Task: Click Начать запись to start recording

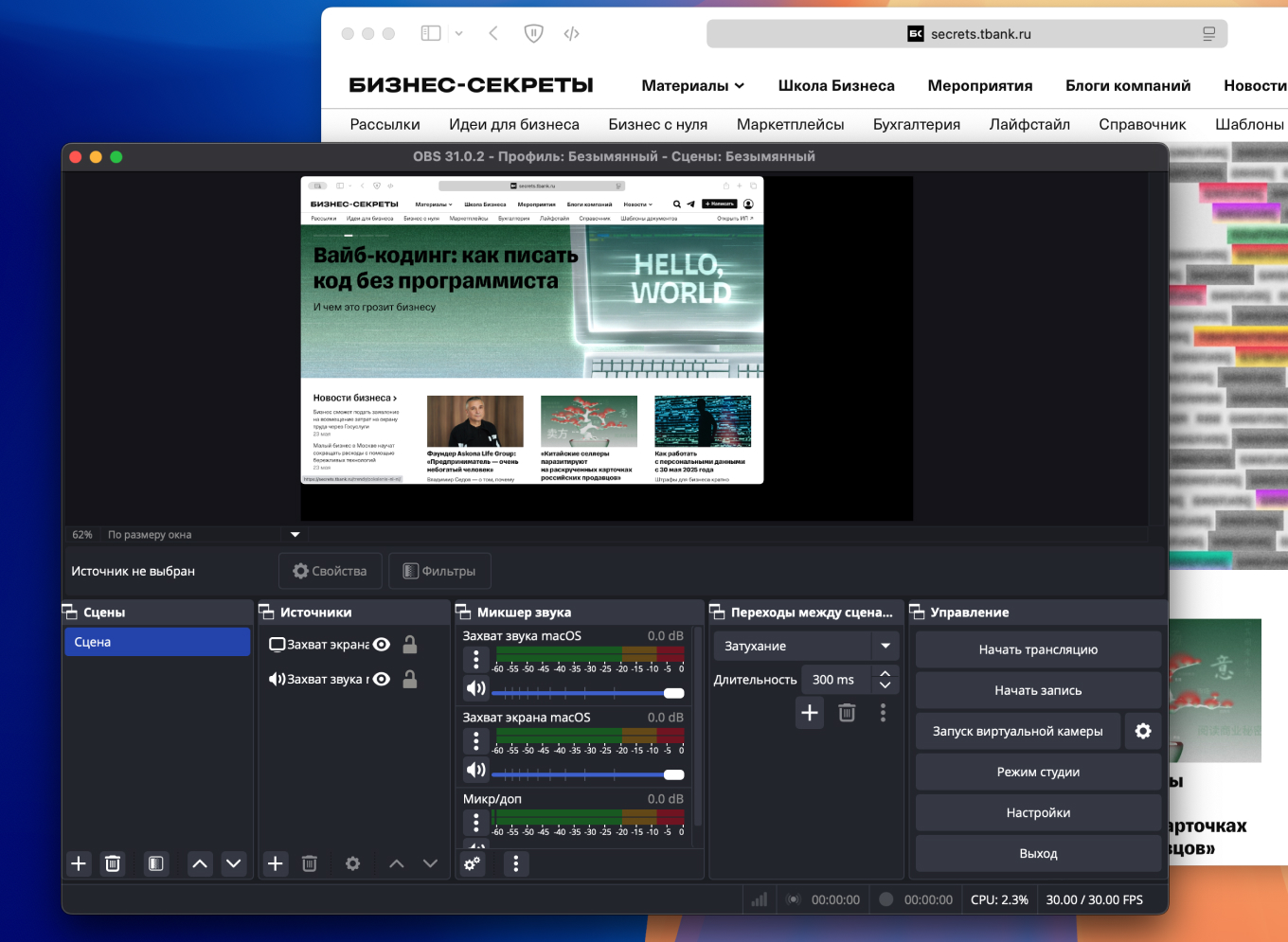Action: (1038, 690)
